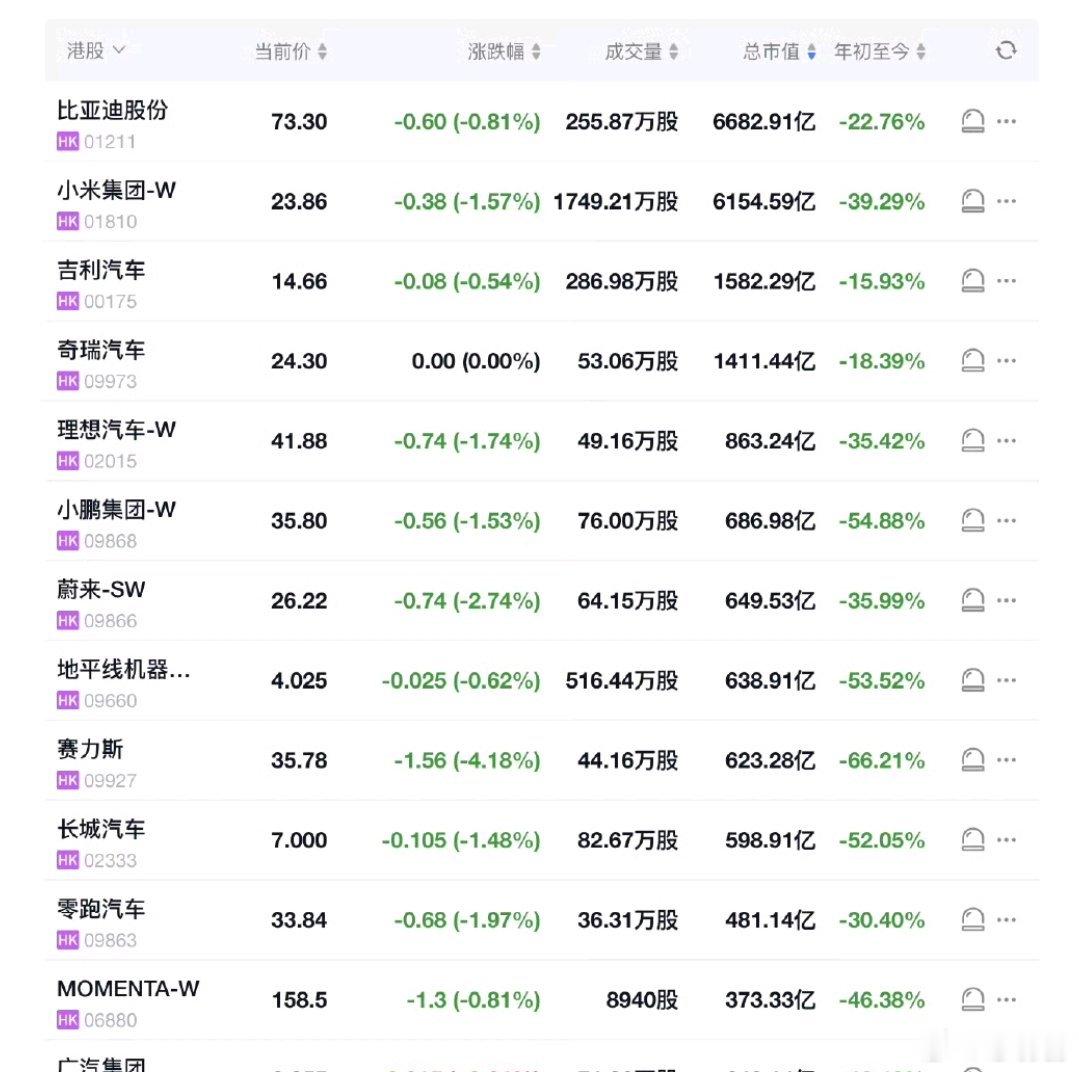This screenshot has height=1072, width=1079.
Task: Sort by 当前价 column
Action: pos(290,52)
